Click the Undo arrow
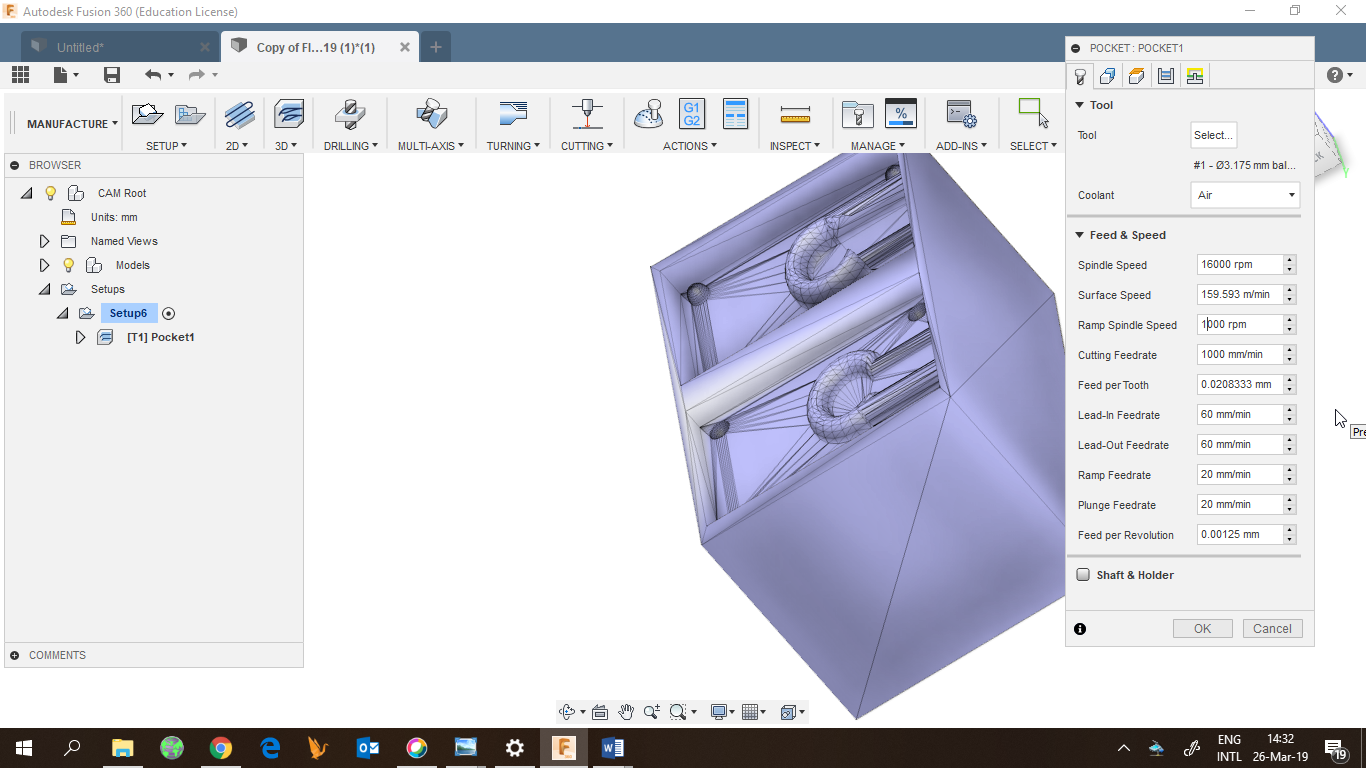Screen dimensions: 1366x768 click(153, 75)
